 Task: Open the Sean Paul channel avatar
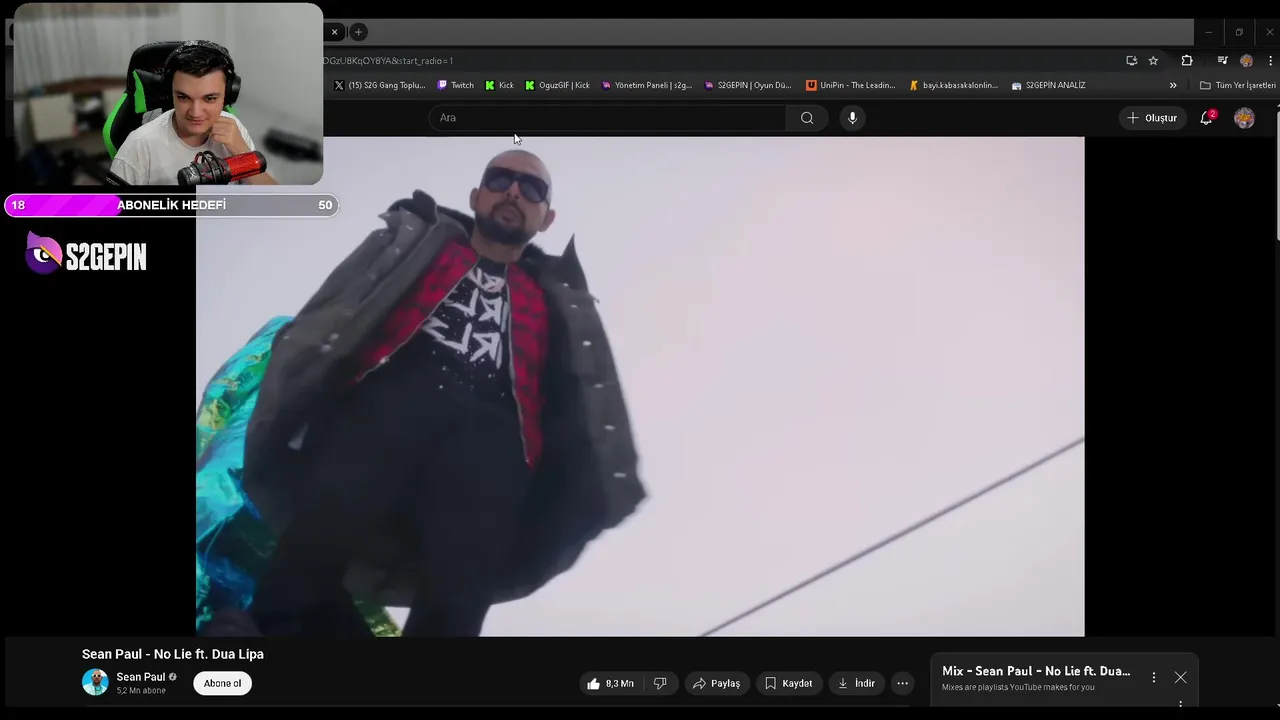point(95,683)
